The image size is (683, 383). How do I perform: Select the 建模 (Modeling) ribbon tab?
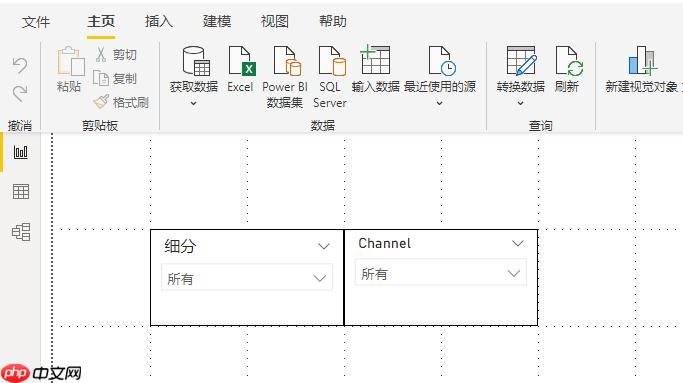pyautogui.click(x=216, y=21)
